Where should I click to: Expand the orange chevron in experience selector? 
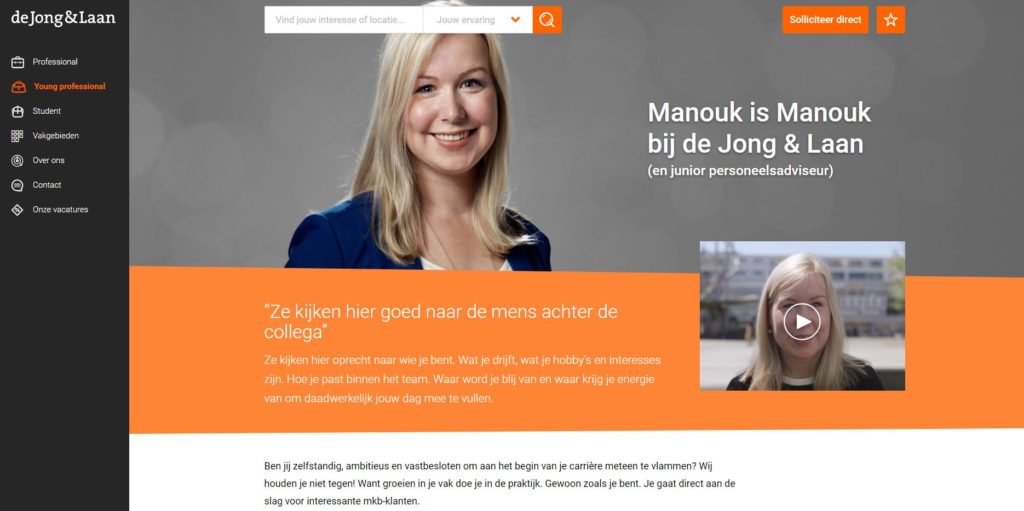[515, 20]
